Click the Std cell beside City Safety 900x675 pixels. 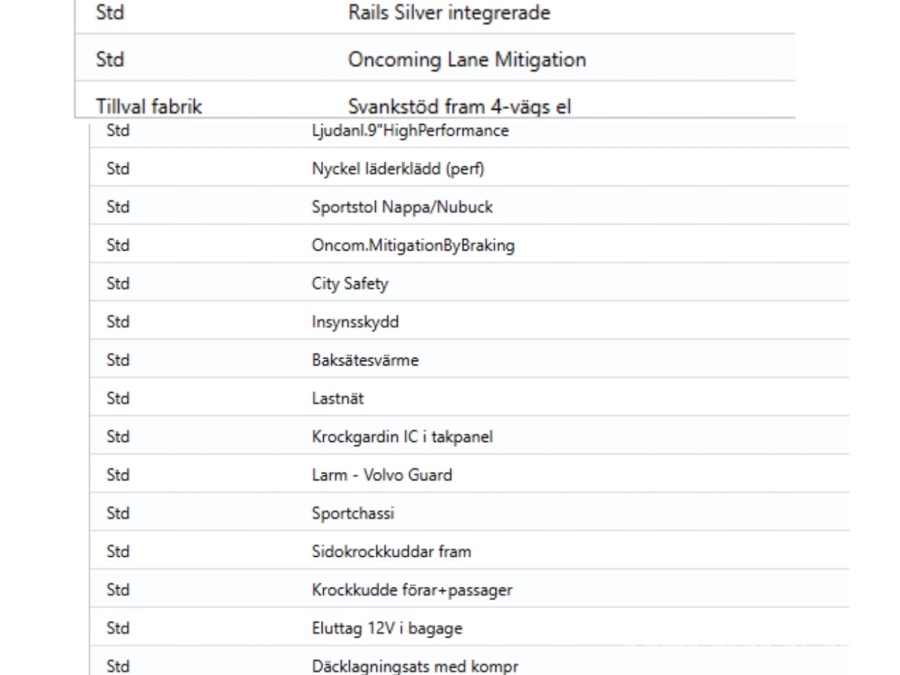(x=118, y=284)
